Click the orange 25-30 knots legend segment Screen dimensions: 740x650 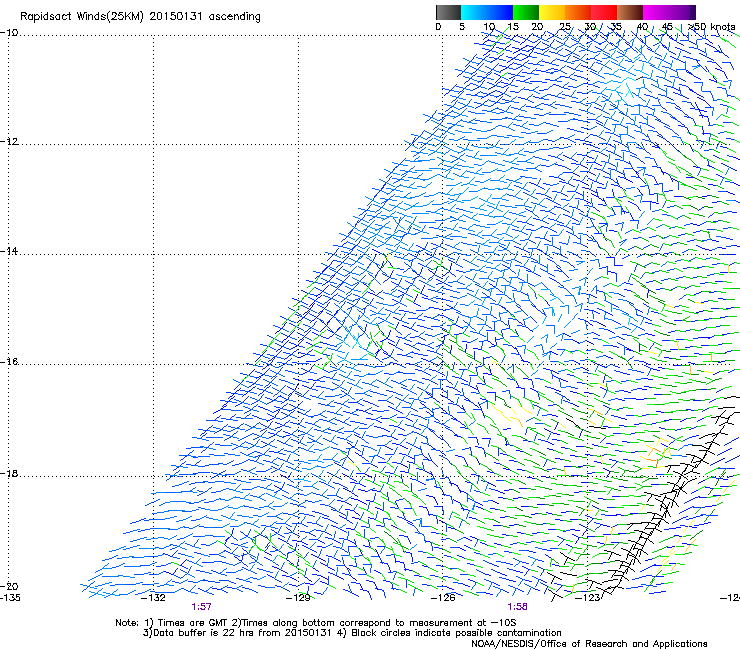578,12
